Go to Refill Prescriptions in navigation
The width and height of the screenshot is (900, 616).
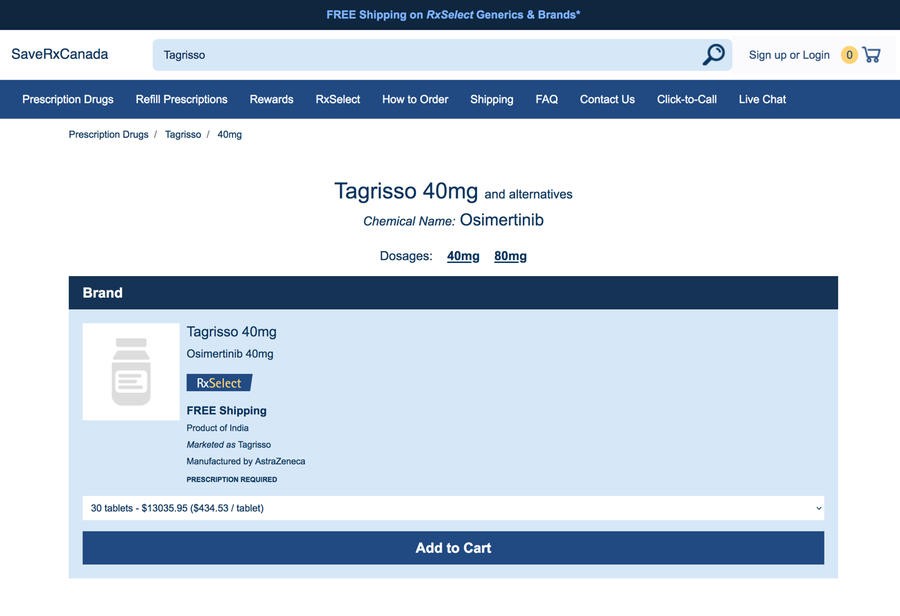point(182,99)
